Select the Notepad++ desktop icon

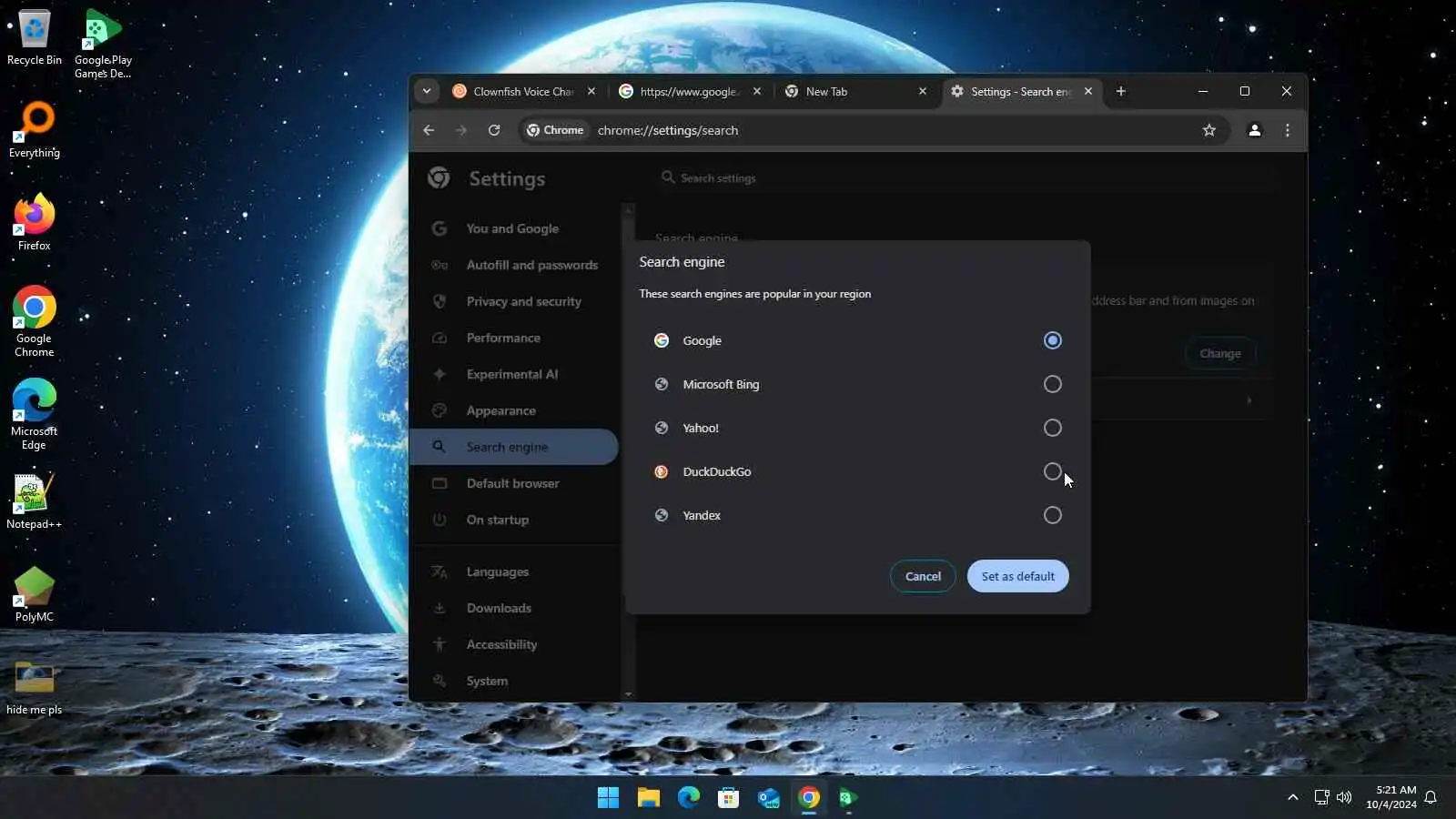[x=35, y=501]
